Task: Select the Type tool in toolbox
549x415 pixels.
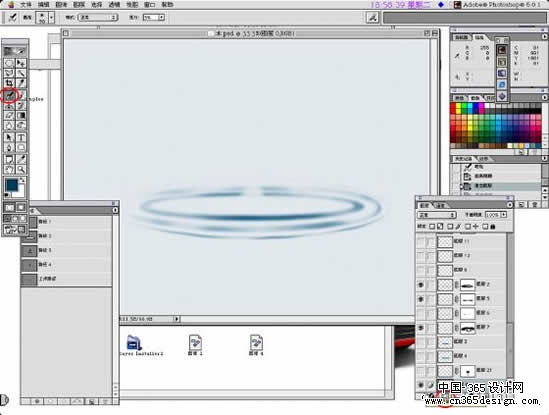Action: pyautogui.click(x=21, y=137)
